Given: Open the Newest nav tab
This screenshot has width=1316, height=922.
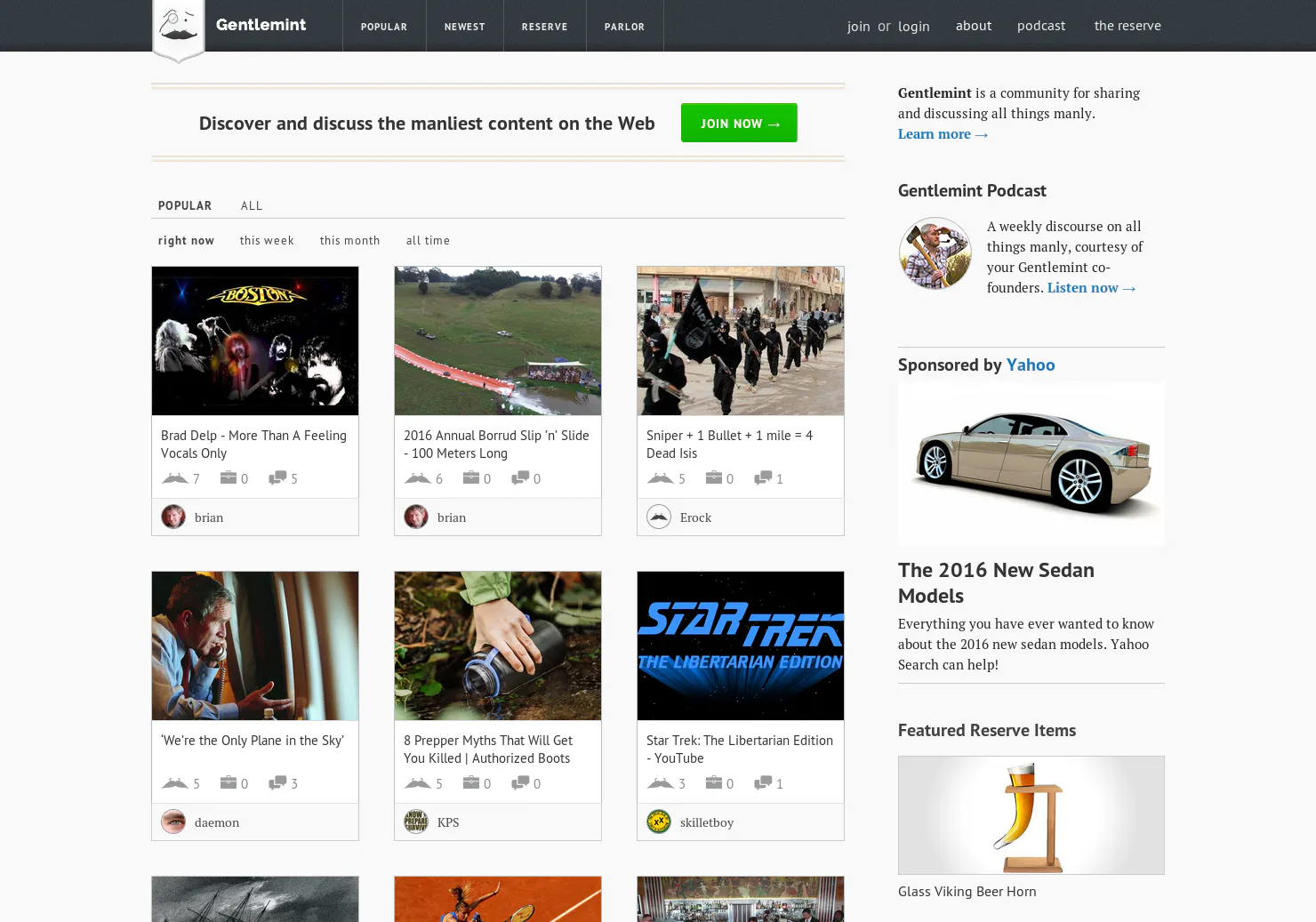Looking at the screenshot, I should pyautogui.click(x=465, y=27).
